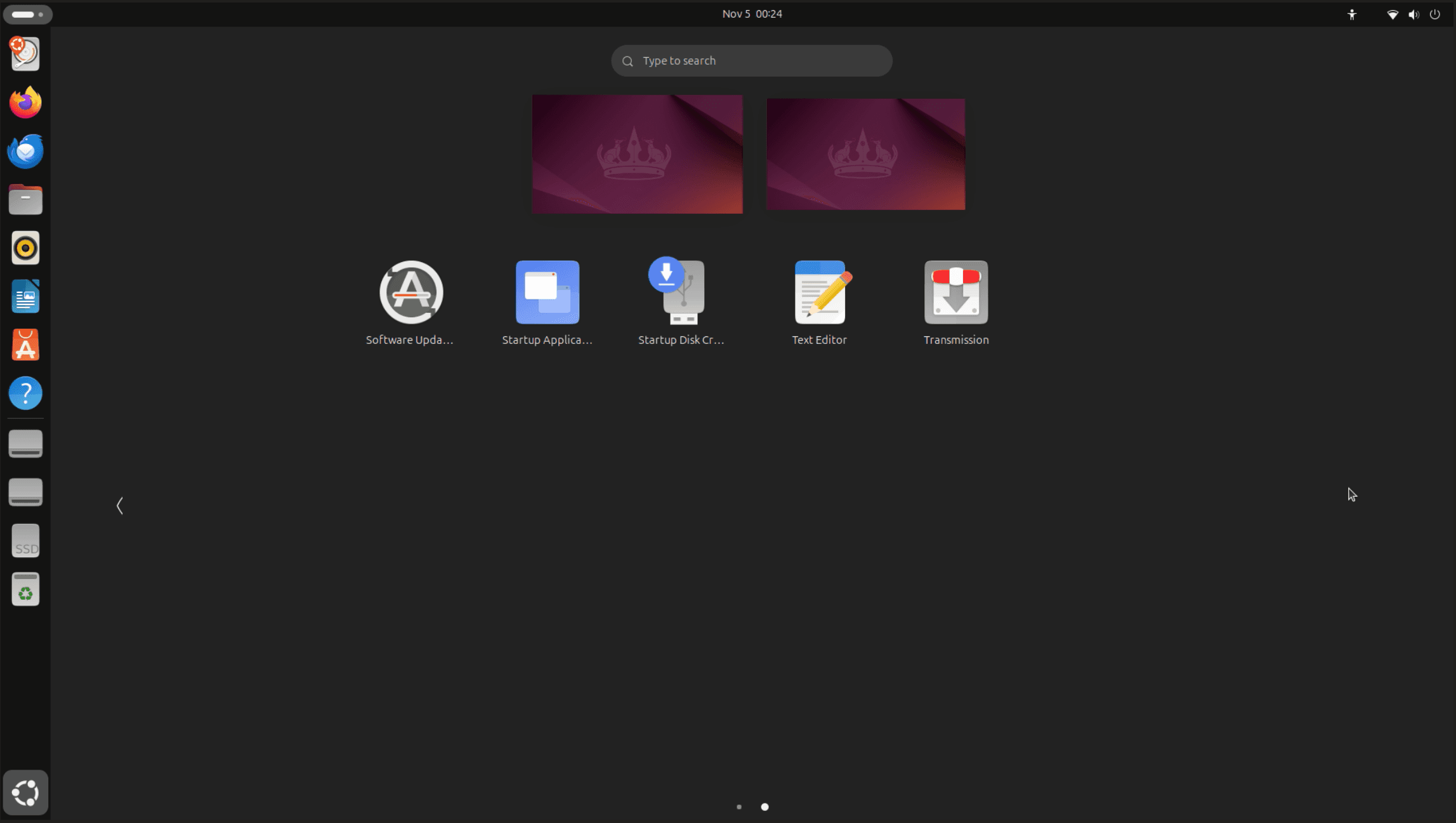Screen dimensions: 1456x823
Task: Go to previous app page arrow
Action: coord(120,506)
